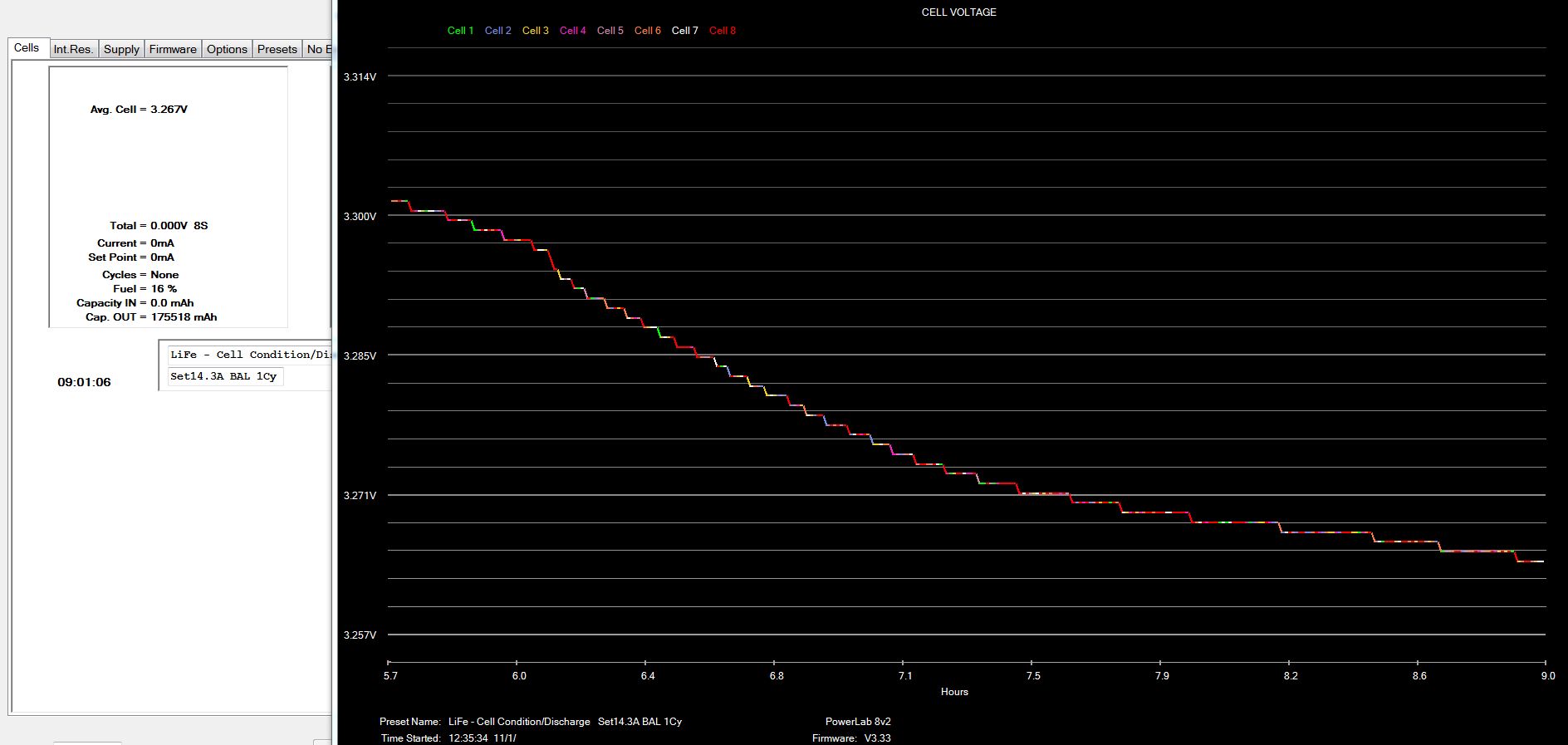The height and width of the screenshot is (745, 1568).
Task: Click the 09:01:06 elapsed timer
Action: click(x=84, y=382)
